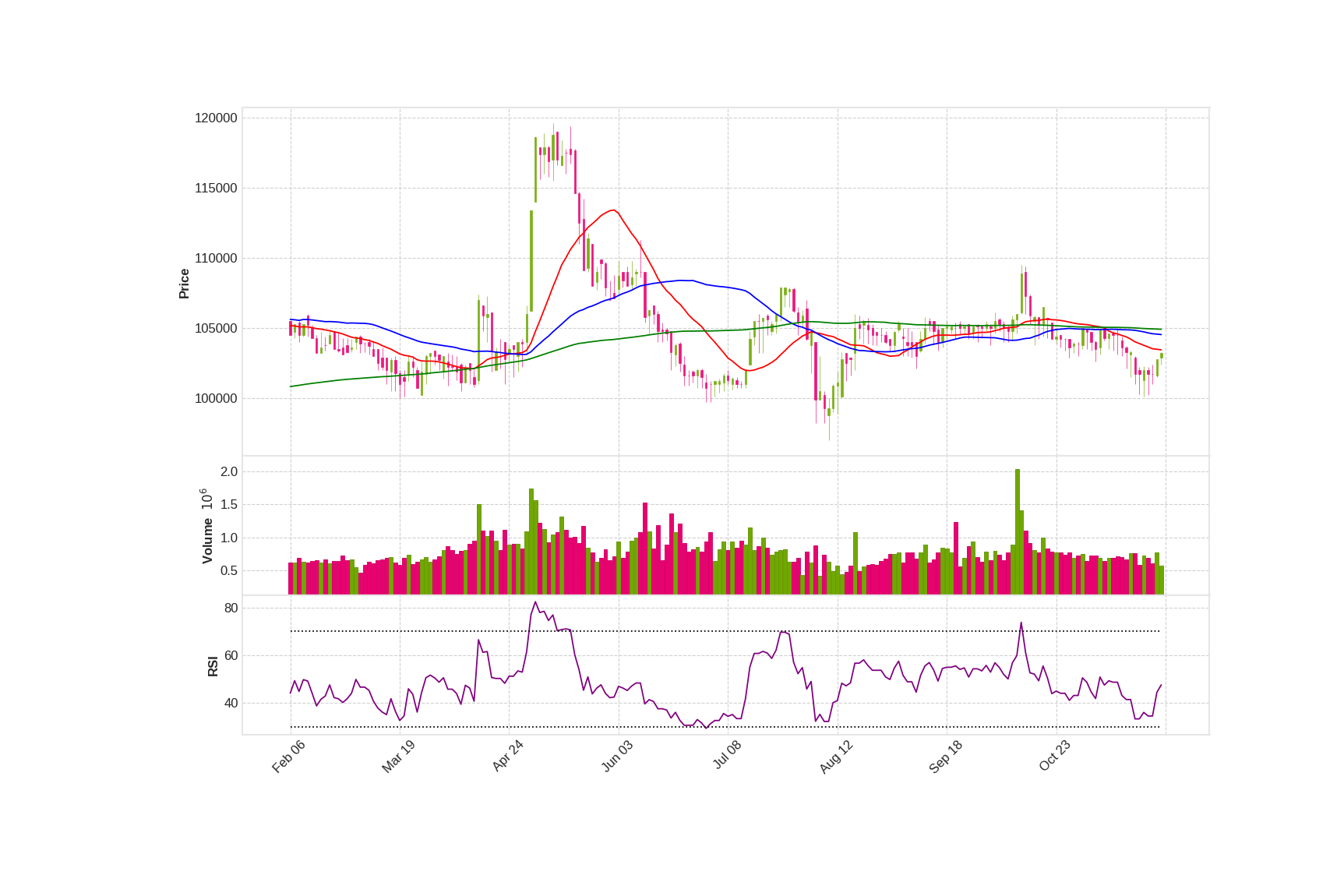
Task: Click the Aug 12 date label
Action: click(836, 757)
